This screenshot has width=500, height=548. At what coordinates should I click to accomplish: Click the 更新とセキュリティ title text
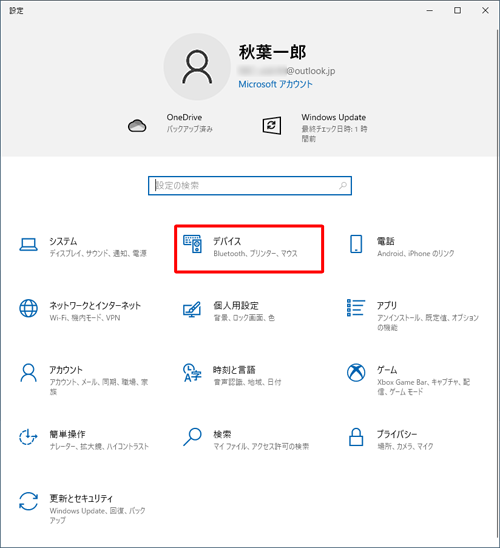(x=81, y=498)
